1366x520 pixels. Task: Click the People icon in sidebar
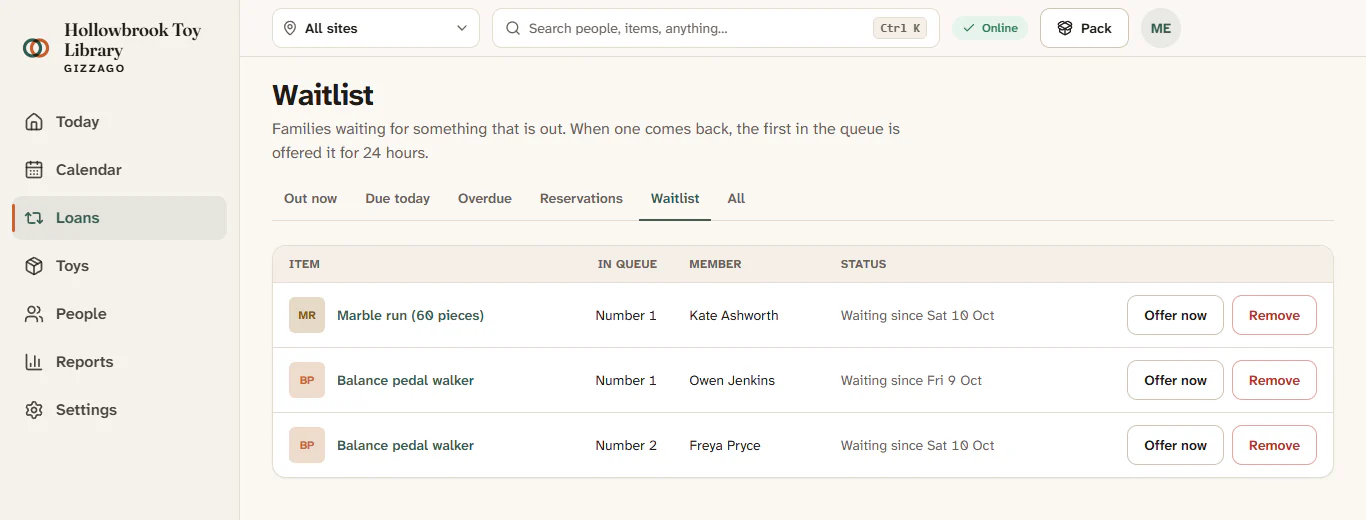click(34, 314)
